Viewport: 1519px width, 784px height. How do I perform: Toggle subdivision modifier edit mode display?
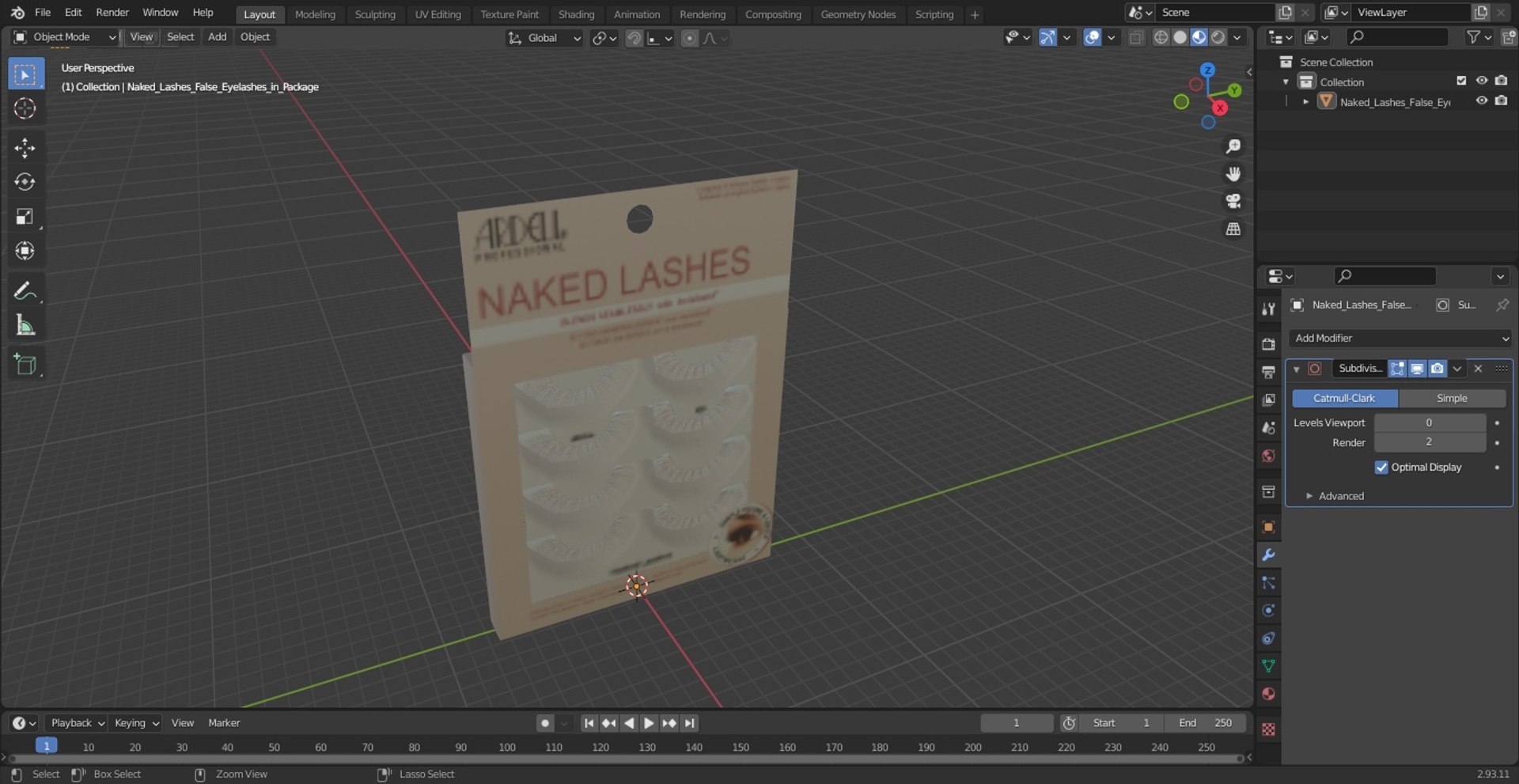click(x=1398, y=369)
